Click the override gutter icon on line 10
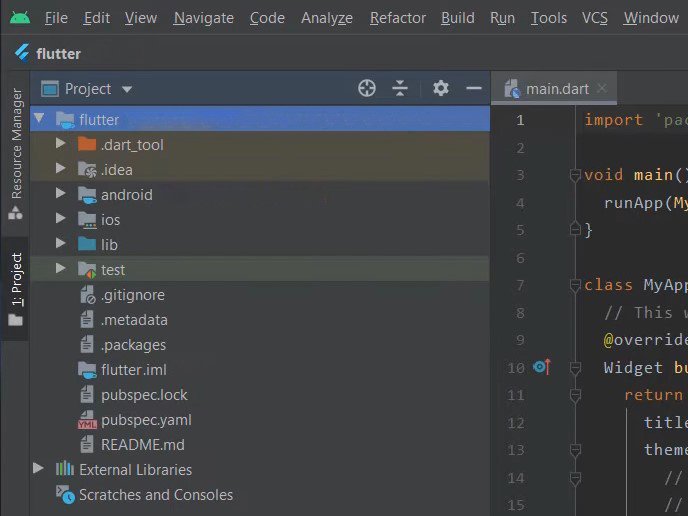This screenshot has width=688, height=516. point(542,367)
